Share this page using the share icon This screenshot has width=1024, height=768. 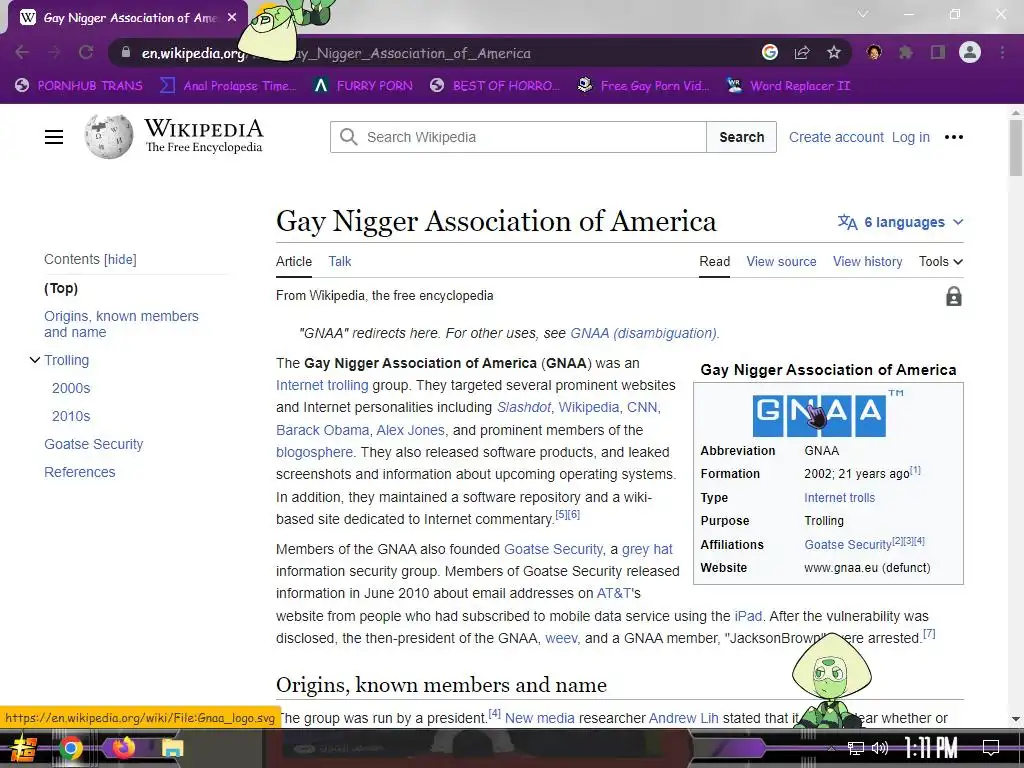point(802,52)
